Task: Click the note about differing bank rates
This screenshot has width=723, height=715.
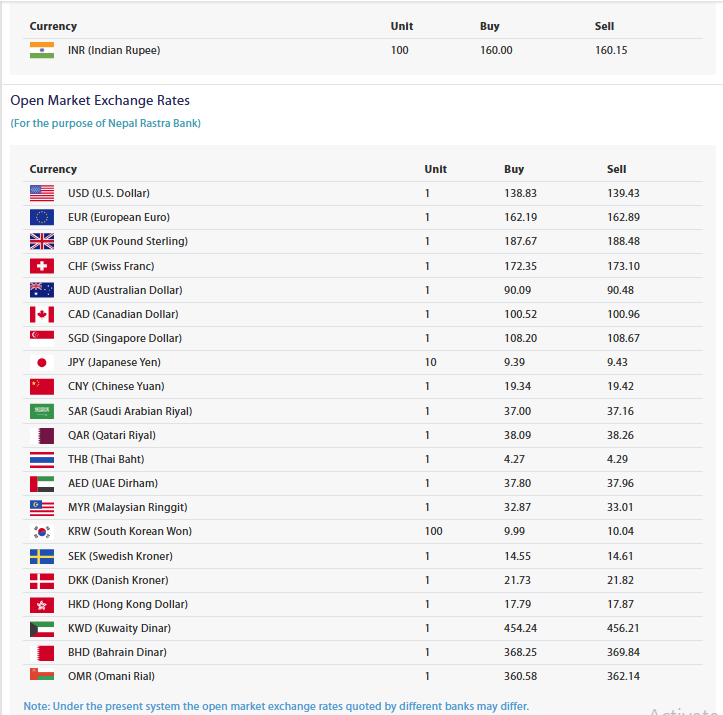Action: tap(276, 706)
